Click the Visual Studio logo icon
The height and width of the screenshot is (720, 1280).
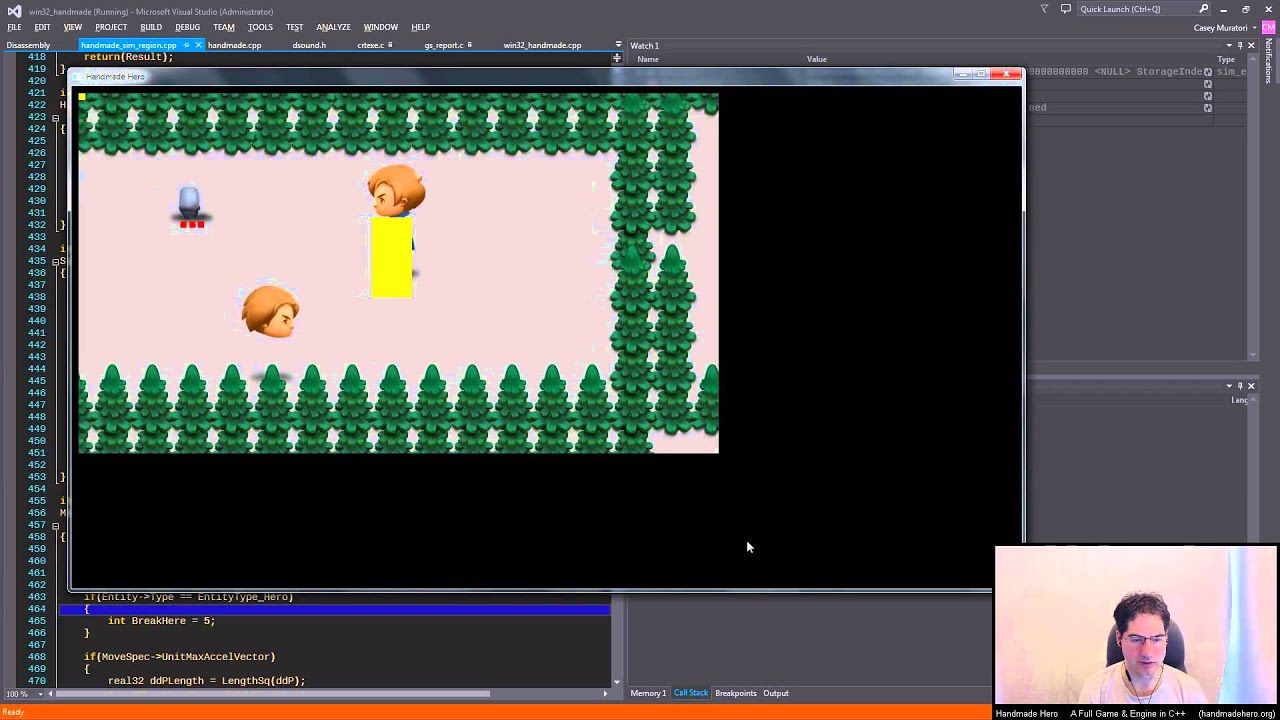pos(14,10)
